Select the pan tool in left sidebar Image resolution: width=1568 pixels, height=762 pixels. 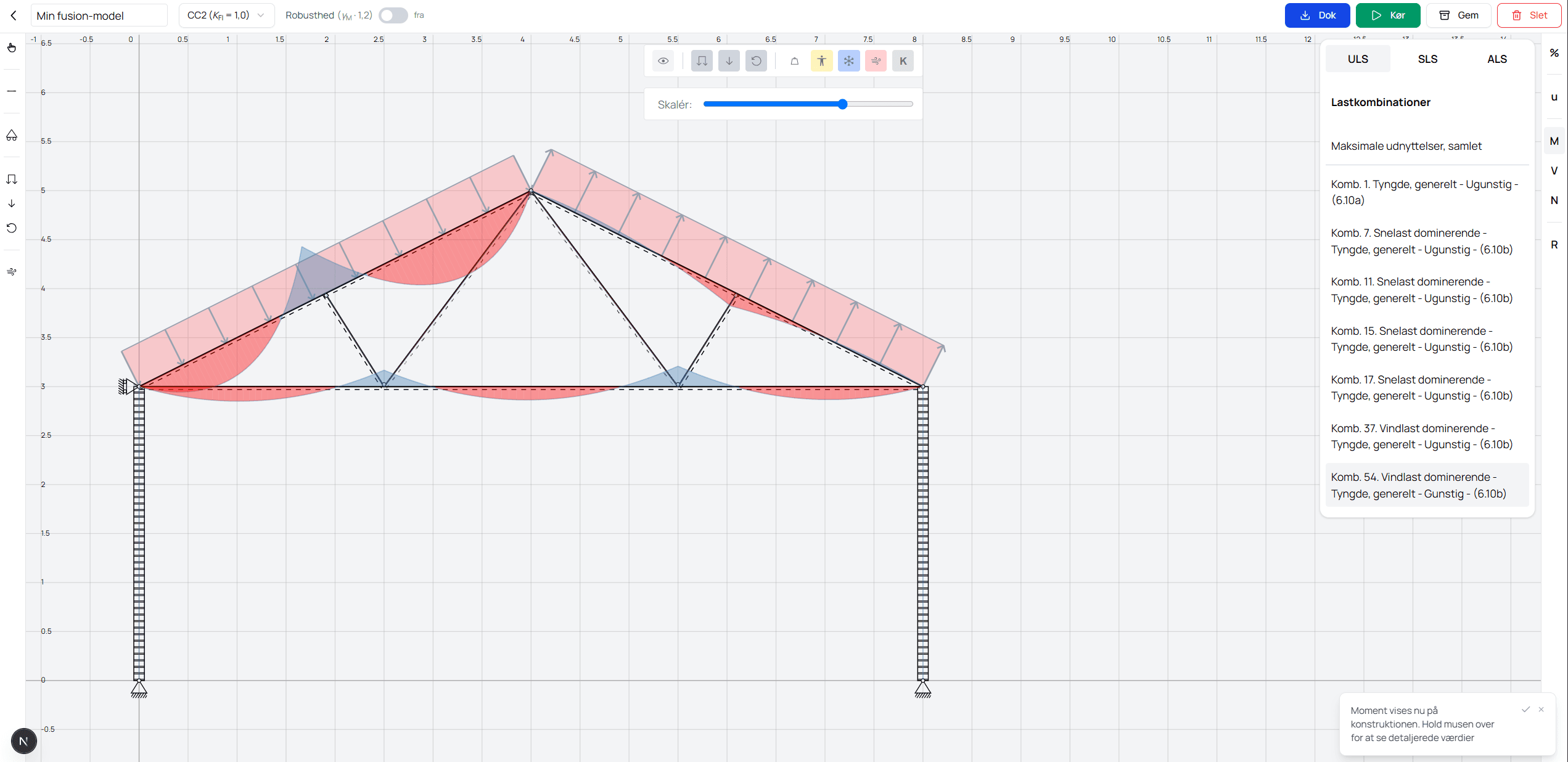tap(11, 47)
